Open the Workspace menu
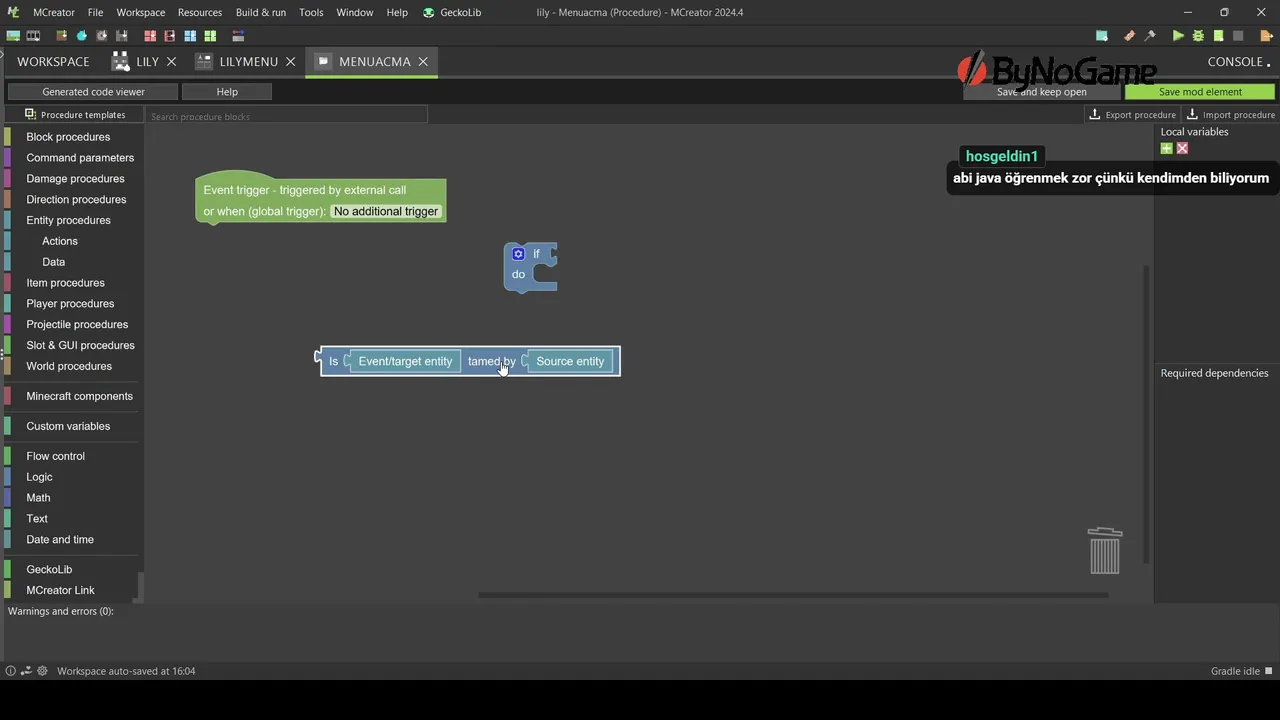 (141, 12)
